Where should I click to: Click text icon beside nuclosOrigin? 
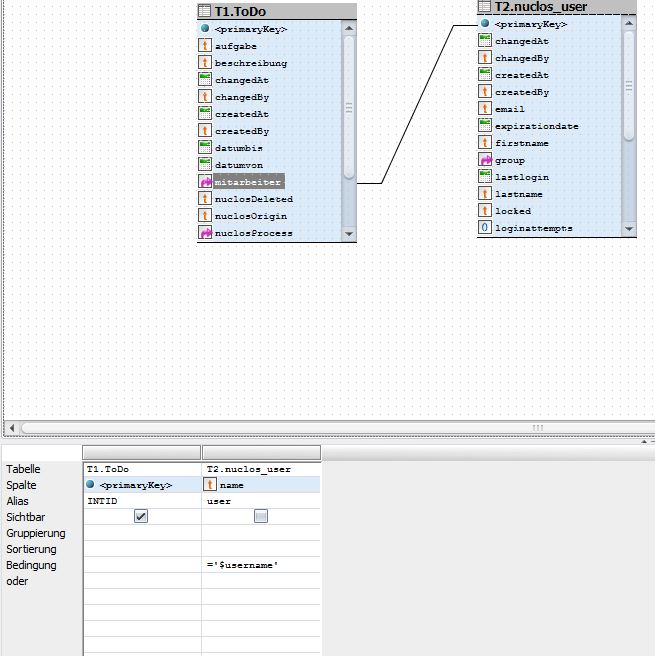click(205, 215)
